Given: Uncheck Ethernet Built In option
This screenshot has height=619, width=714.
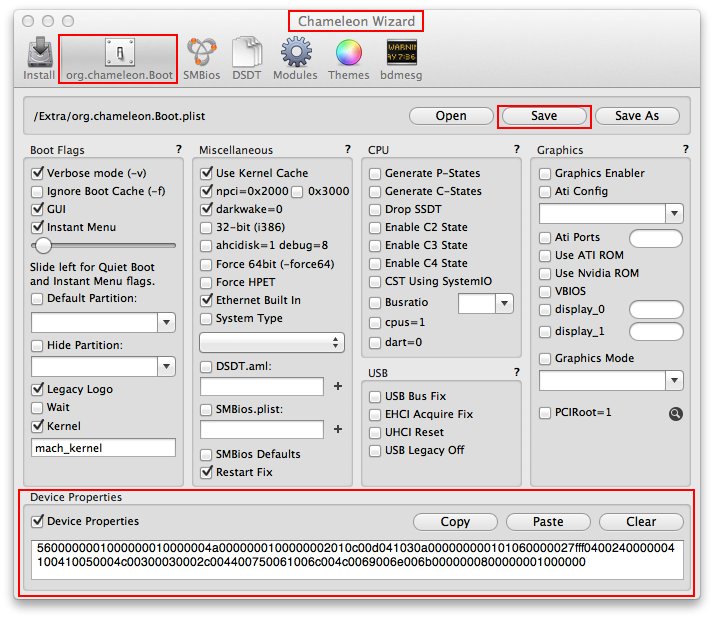Looking at the screenshot, I should 206,300.
